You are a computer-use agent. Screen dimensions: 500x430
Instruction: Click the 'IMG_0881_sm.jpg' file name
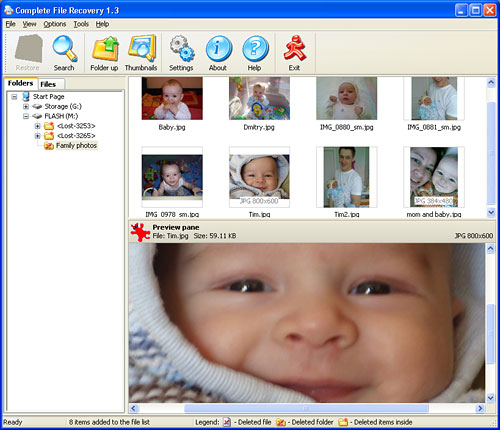tap(434, 127)
